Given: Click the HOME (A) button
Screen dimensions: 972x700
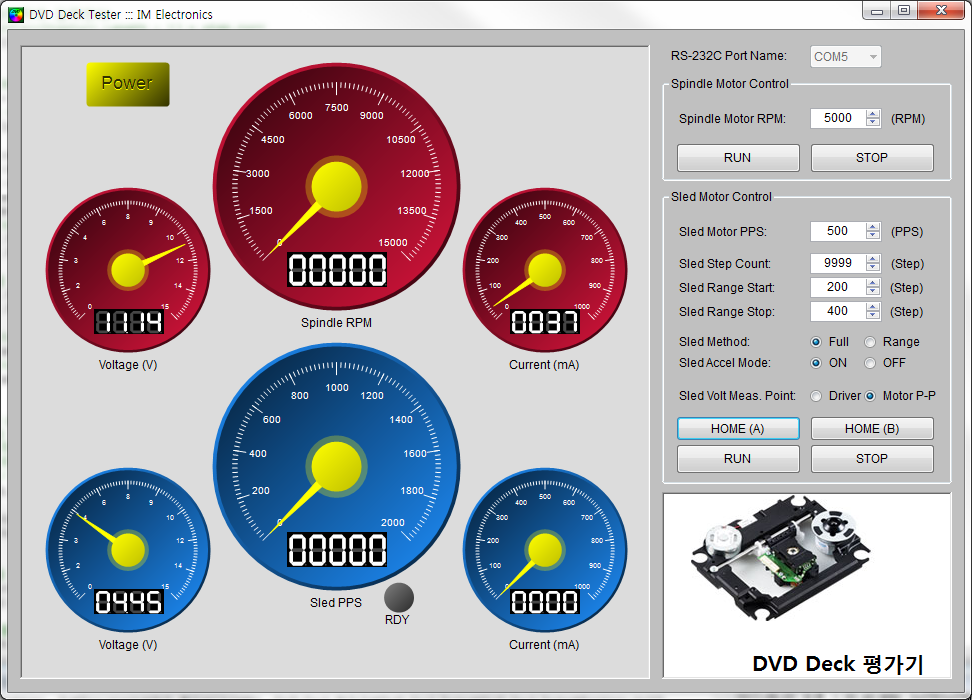Looking at the screenshot, I should click(738, 429).
